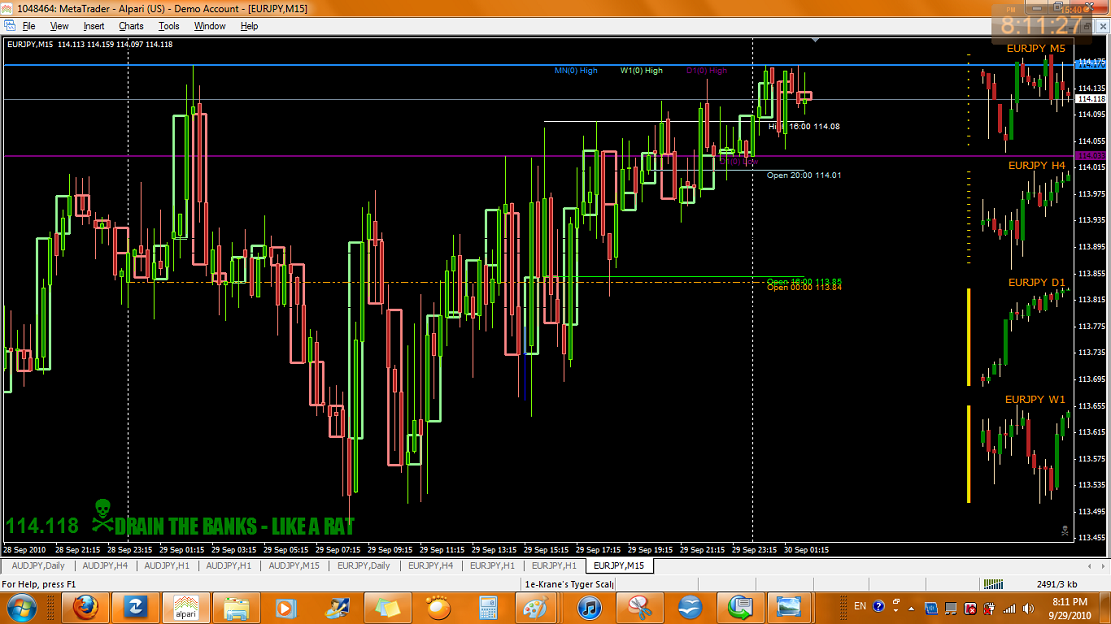This screenshot has height=624, width=1111.
Task: Click the Open 00:00 113.84 label
Action: 803,287
